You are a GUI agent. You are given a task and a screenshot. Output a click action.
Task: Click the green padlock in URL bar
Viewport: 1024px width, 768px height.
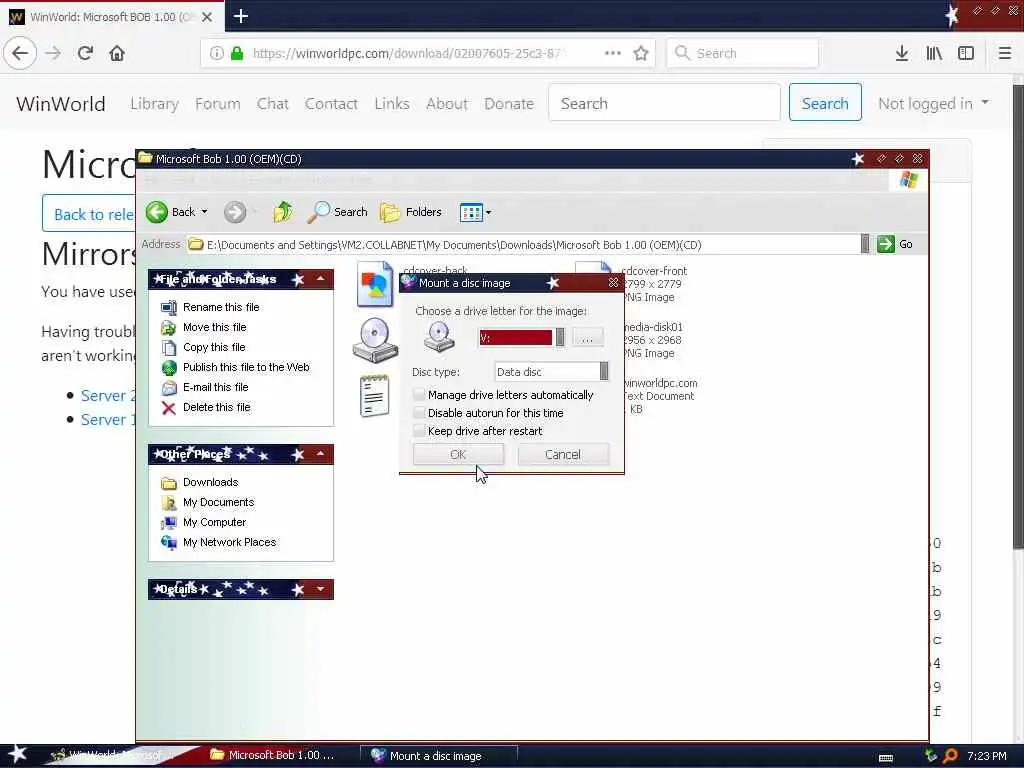click(x=237, y=53)
